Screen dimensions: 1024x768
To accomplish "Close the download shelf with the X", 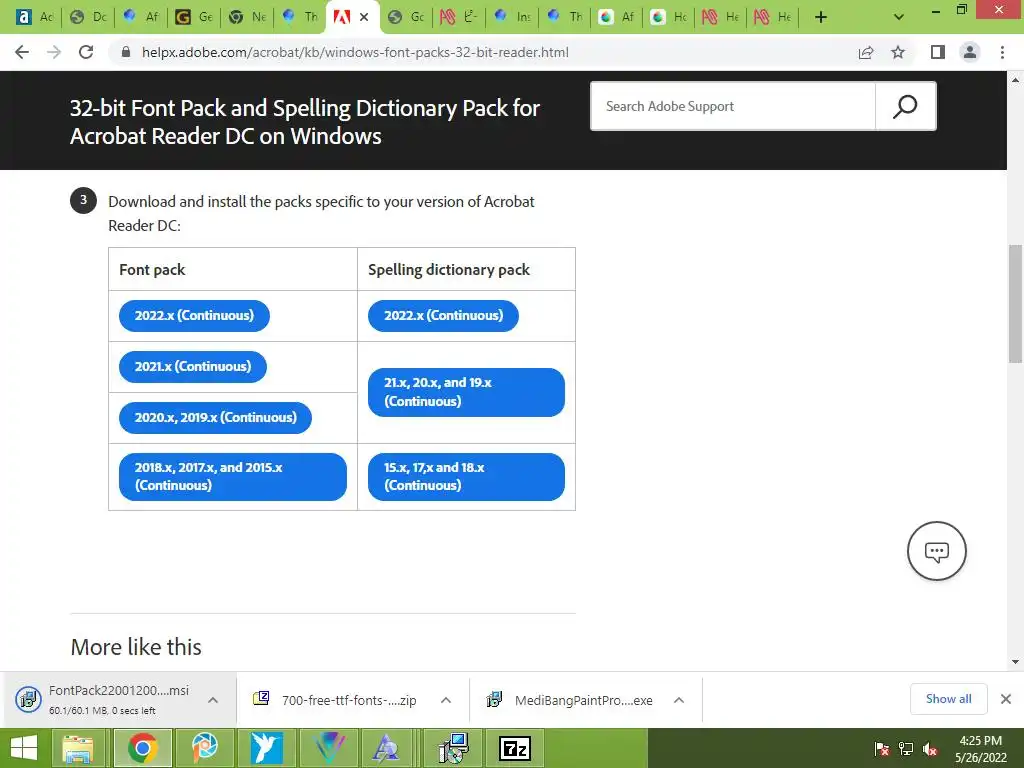I will tap(1006, 699).
